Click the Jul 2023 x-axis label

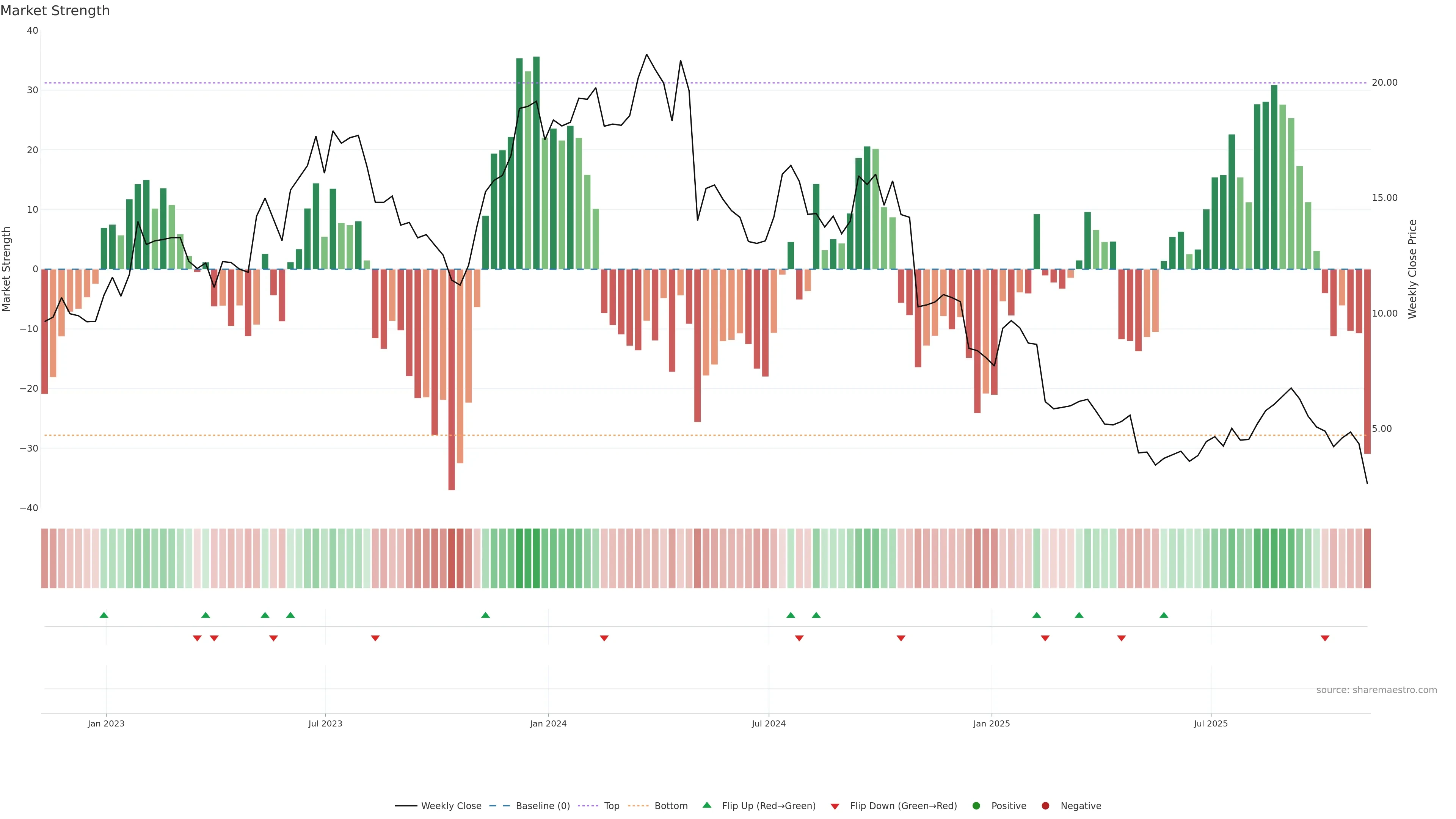pos(325,723)
